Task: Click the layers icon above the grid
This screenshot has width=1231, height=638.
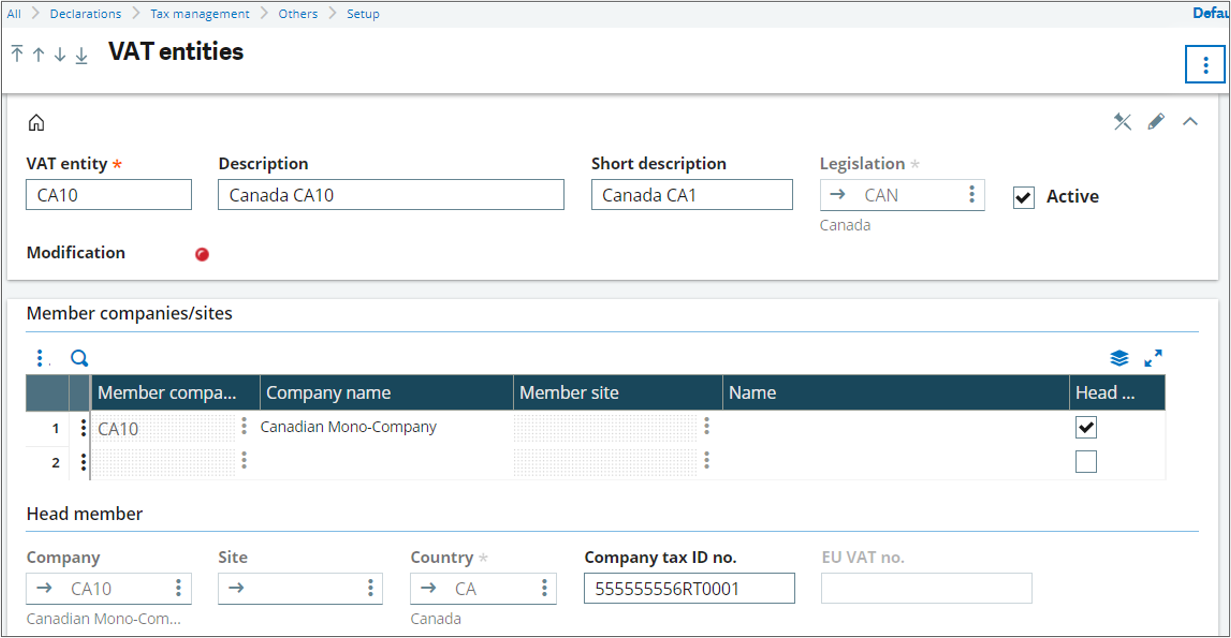Action: pos(1119,358)
